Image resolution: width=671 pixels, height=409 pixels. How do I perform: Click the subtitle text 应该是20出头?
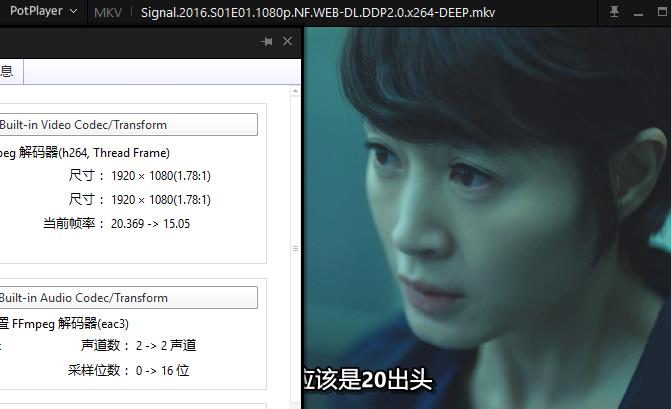point(368,379)
